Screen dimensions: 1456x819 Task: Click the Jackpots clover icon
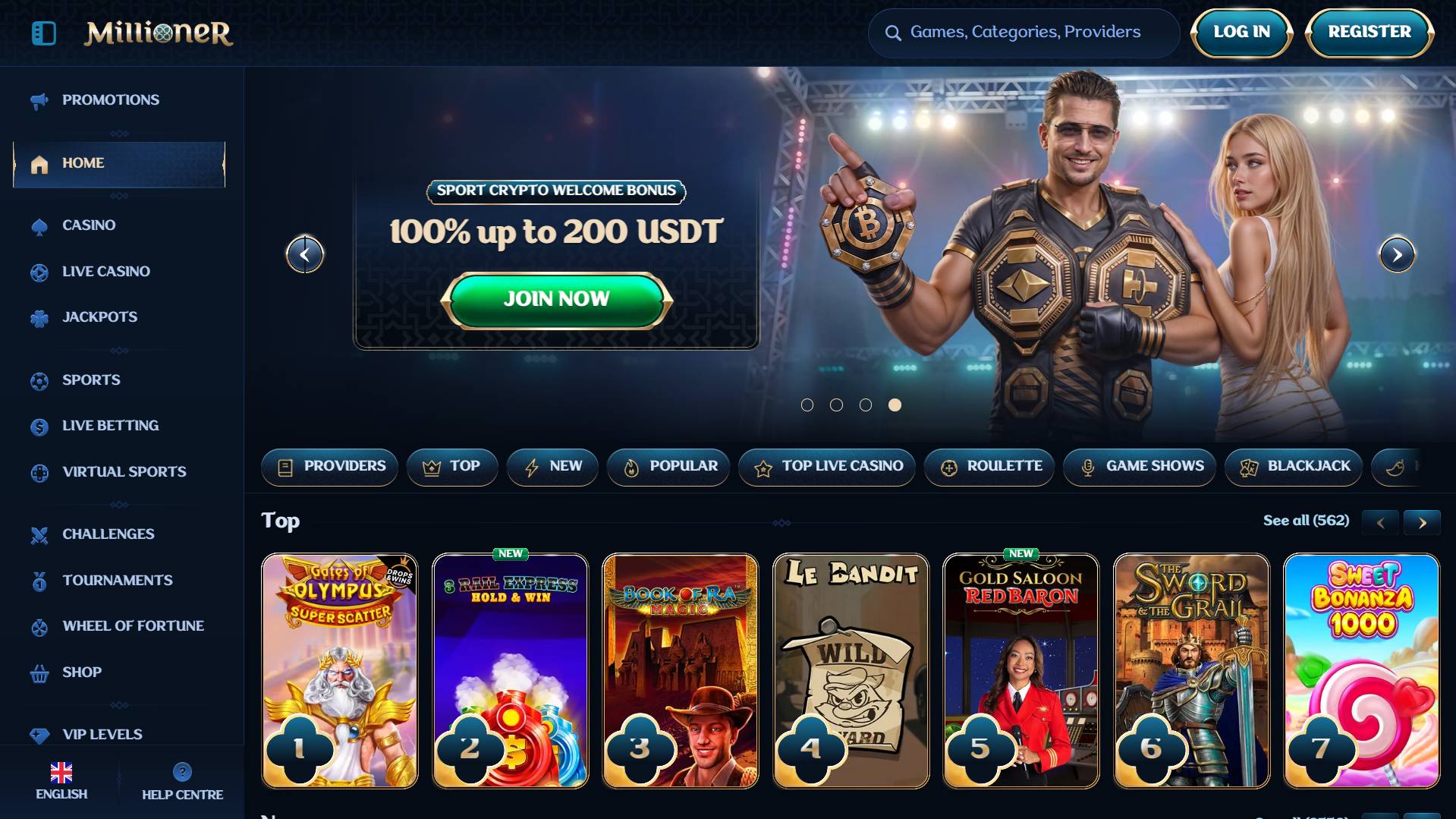coord(39,318)
